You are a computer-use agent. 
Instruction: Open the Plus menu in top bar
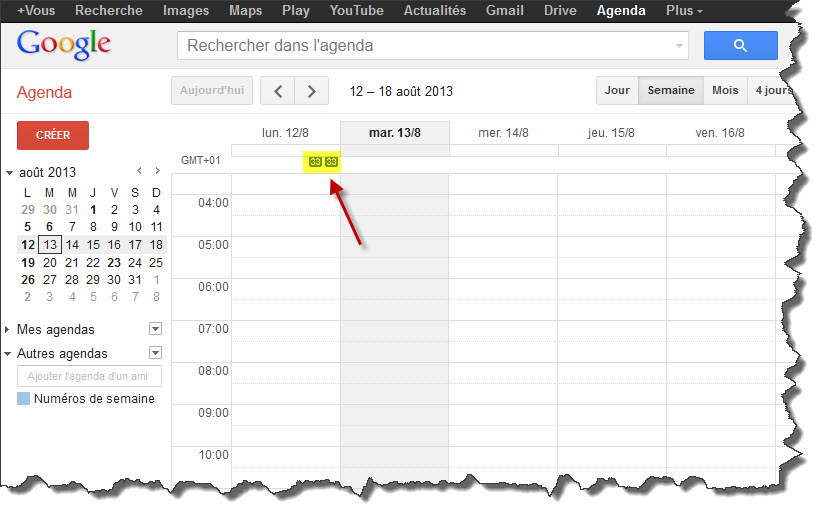684,11
